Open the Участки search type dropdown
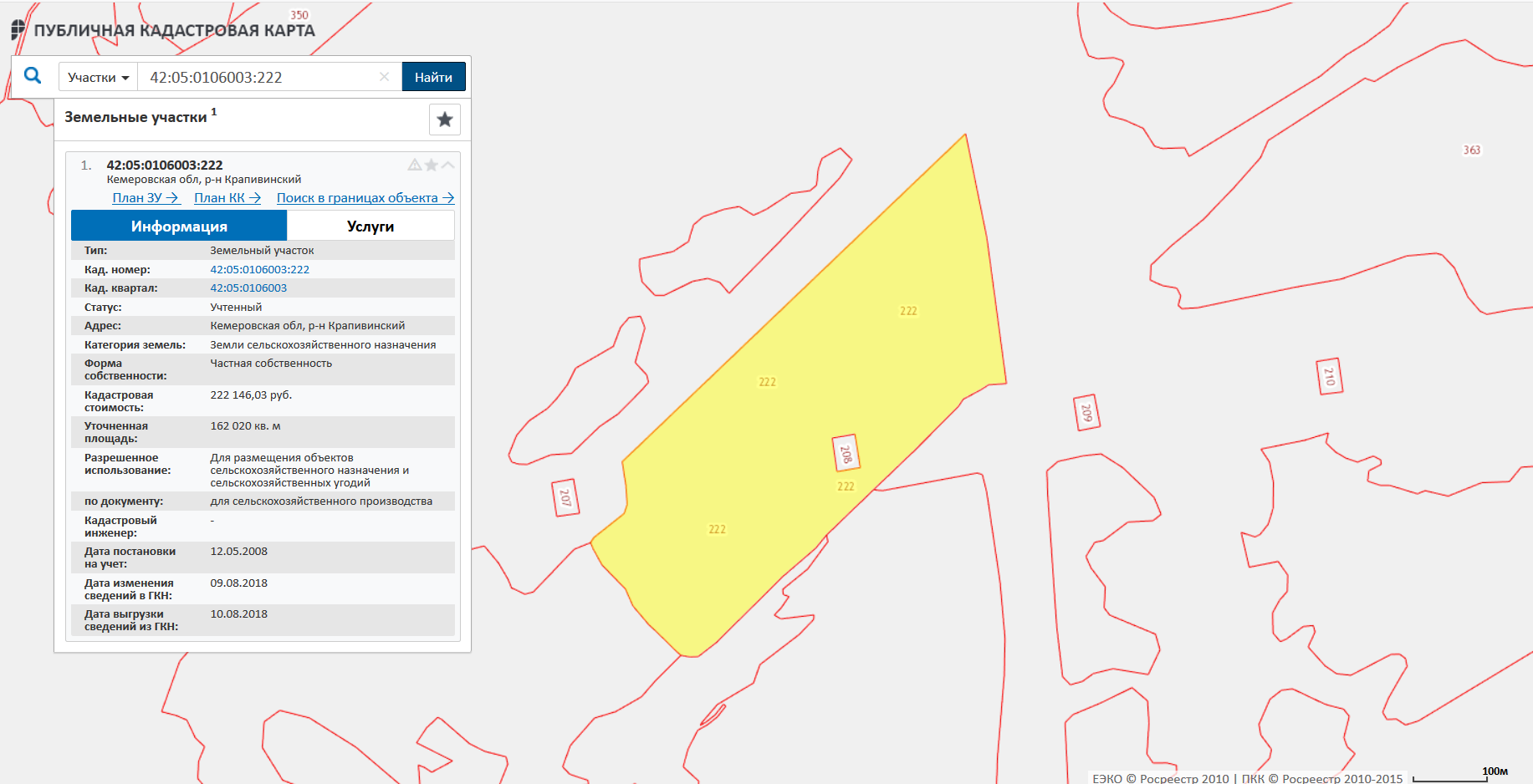 pos(98,78)
